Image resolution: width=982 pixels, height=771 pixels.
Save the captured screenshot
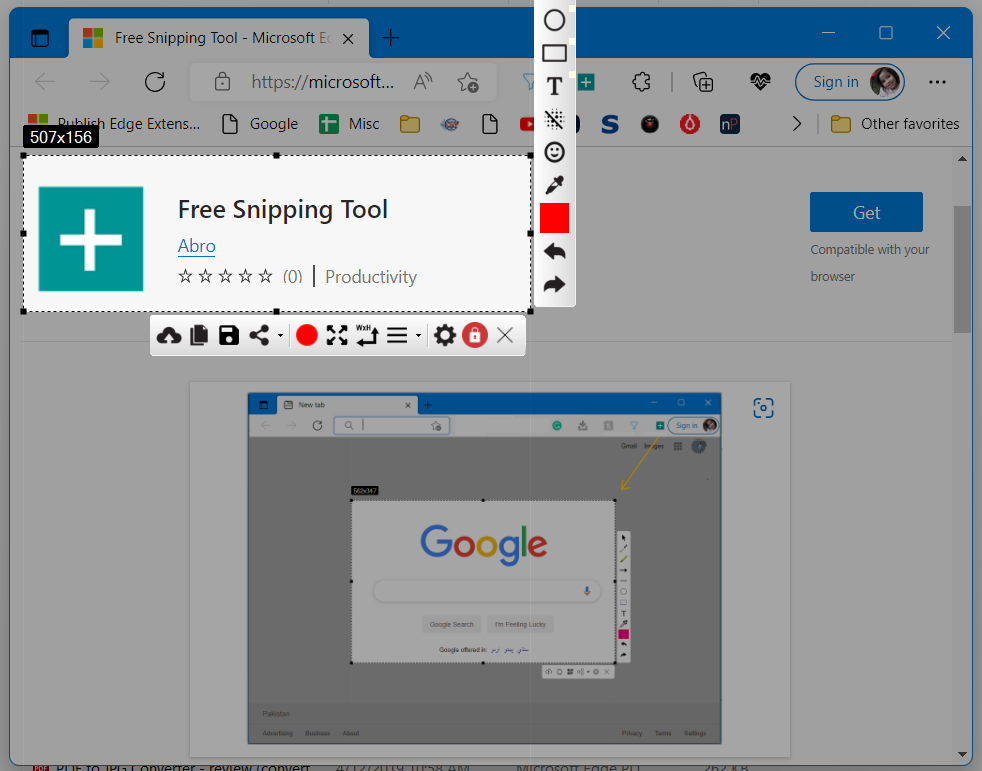(228, 335)
